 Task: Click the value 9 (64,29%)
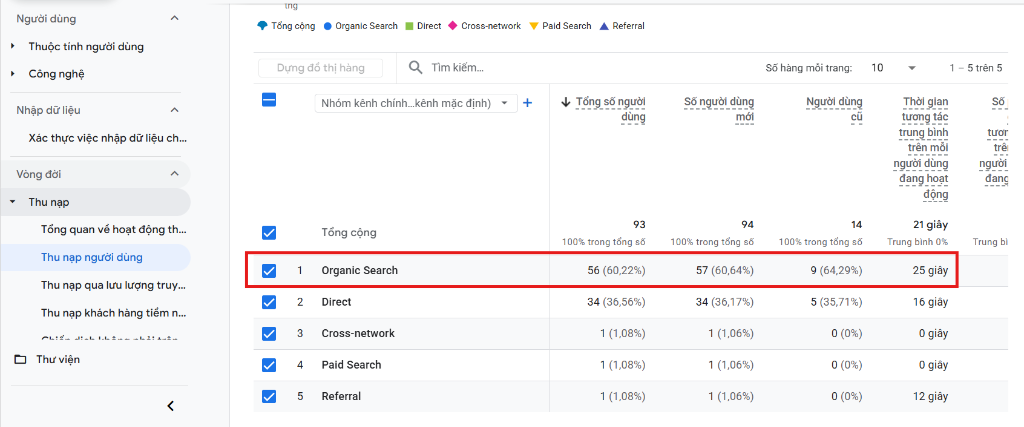point(837,270)
